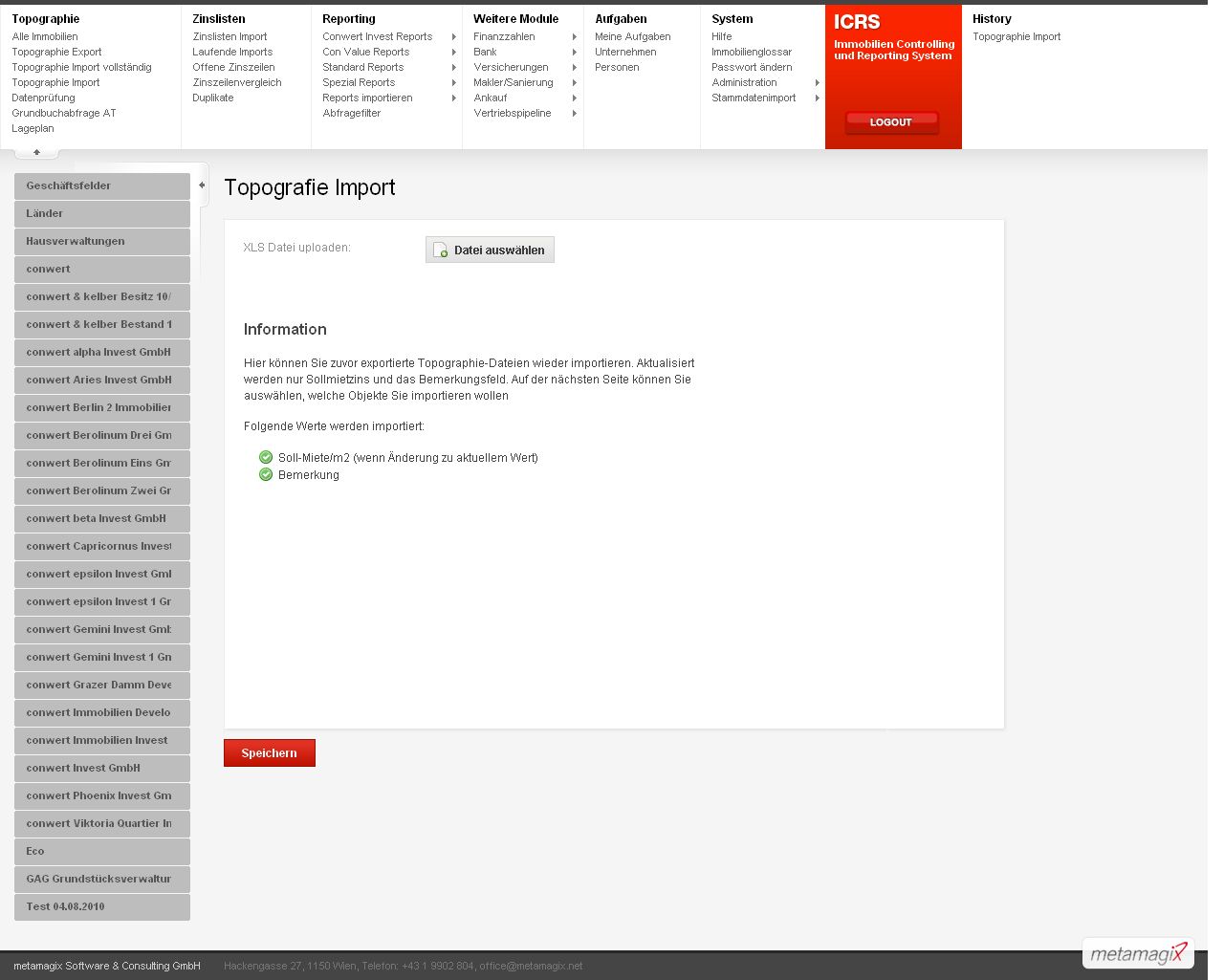Open Zinslisten Import
Viewport: 1224px width, 980px height.
pos(229,36)
